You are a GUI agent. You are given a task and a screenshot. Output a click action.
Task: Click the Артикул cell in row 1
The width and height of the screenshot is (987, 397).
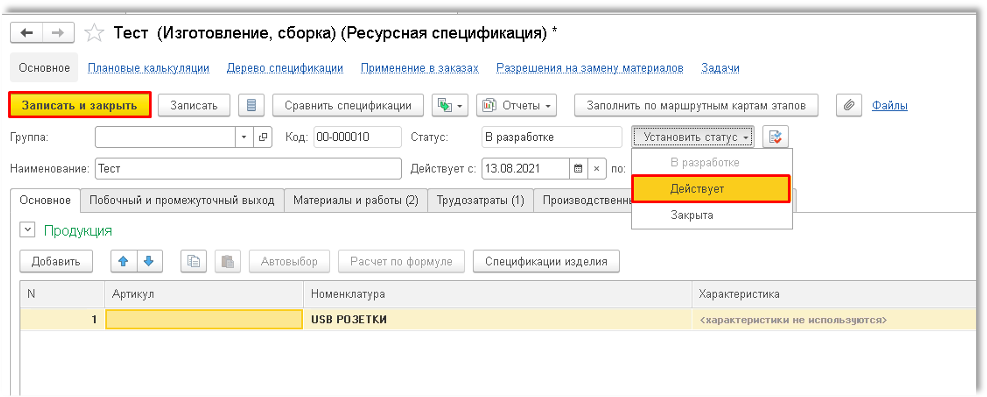pyautogui.click(x=204, y=320)
